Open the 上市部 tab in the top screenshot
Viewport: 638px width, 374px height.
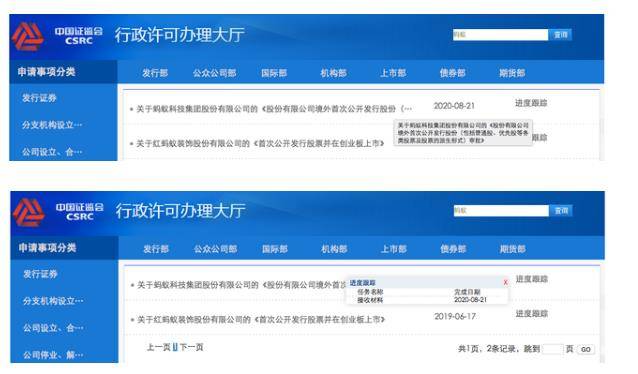pos(393,73)
